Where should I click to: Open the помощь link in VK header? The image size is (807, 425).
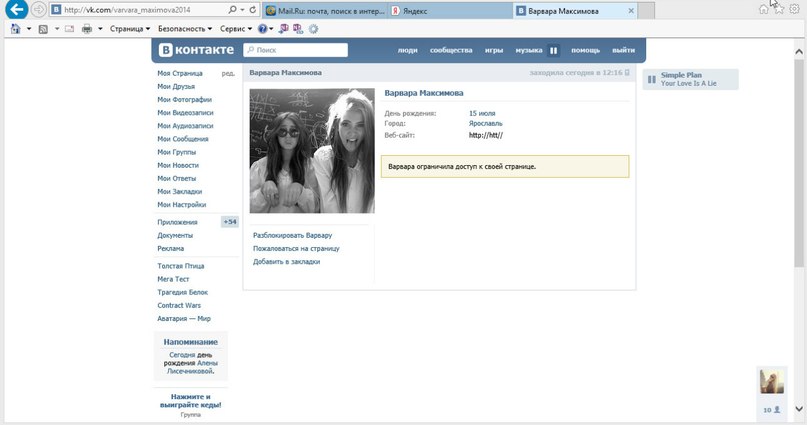(585, 50)
